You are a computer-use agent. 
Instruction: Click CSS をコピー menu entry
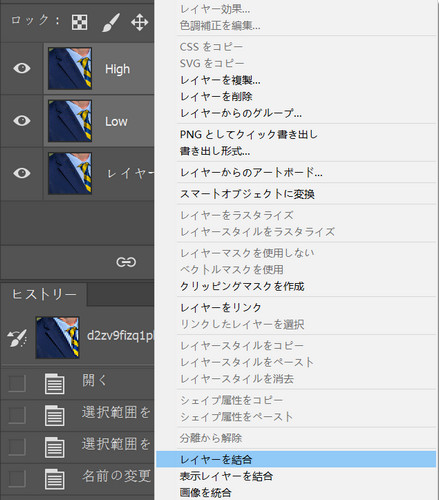(211, 47)
